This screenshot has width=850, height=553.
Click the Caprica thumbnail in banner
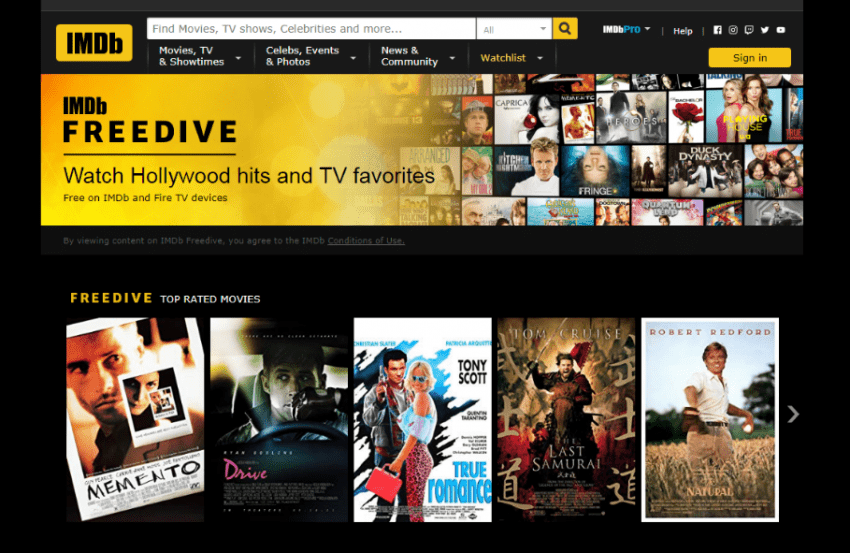526,119
